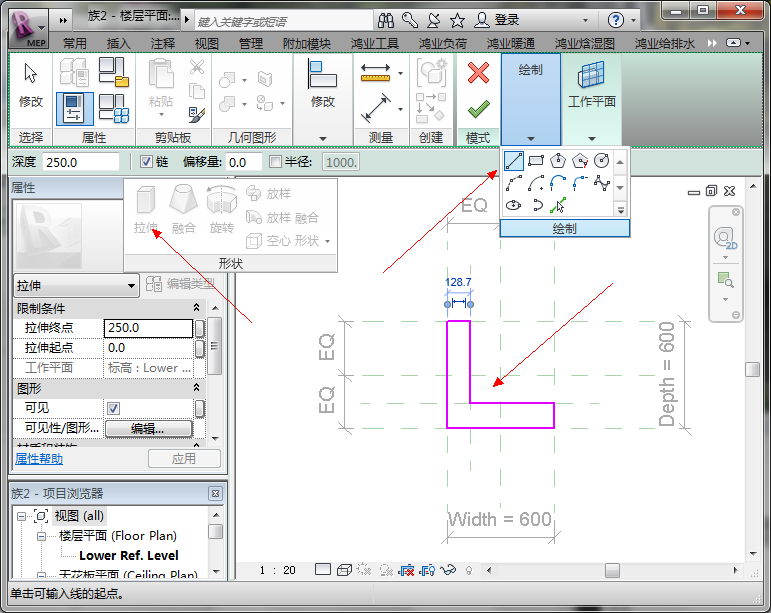
Task: Toggle the 可见 visible checkbox
Action: (x=114, y=408)
